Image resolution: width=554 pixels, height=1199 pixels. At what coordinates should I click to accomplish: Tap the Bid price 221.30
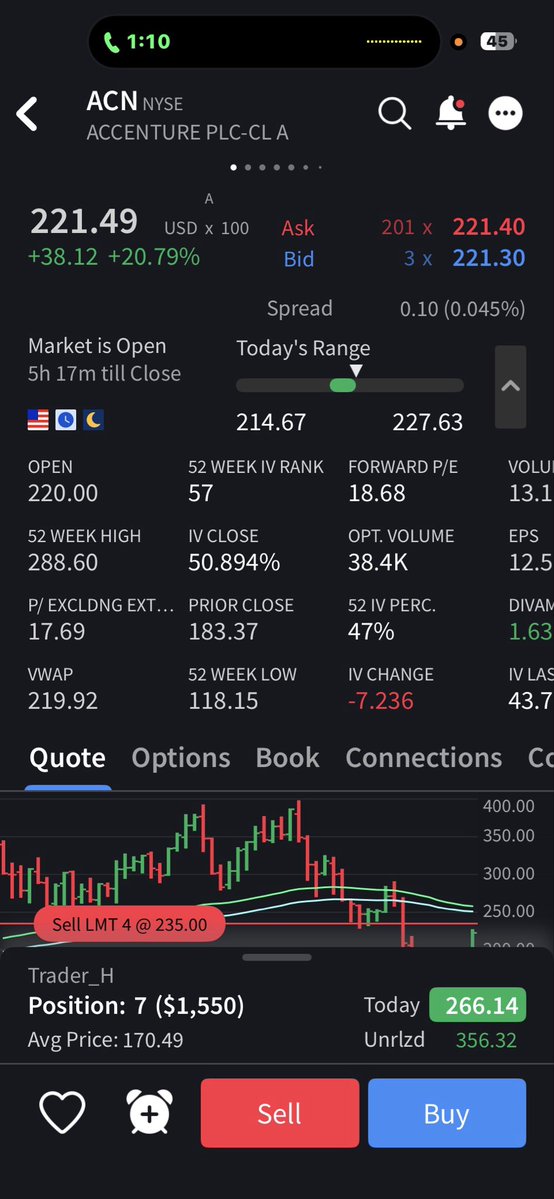(x=488, y=258)
